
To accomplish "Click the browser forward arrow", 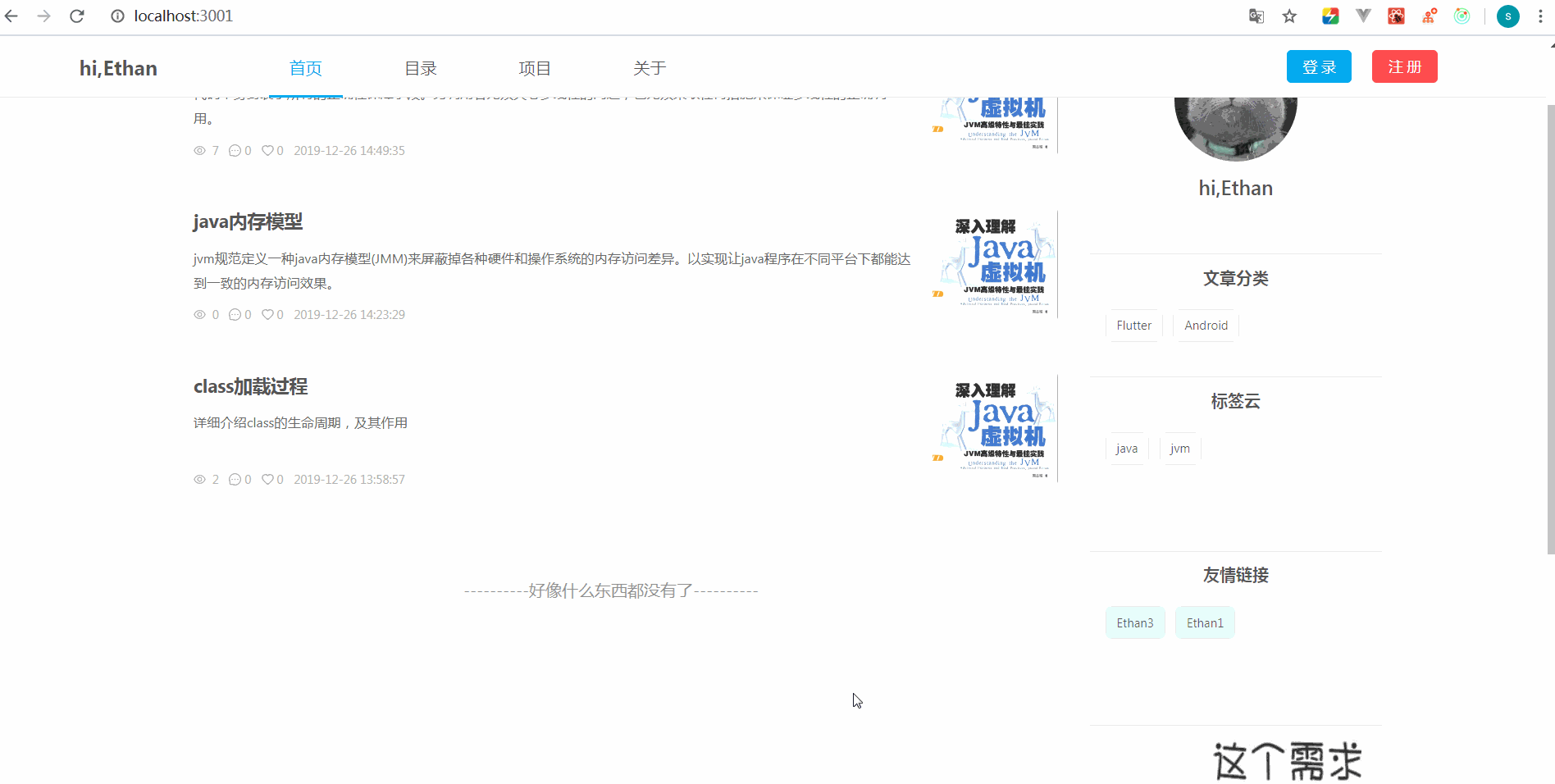I will click(44, 16).
